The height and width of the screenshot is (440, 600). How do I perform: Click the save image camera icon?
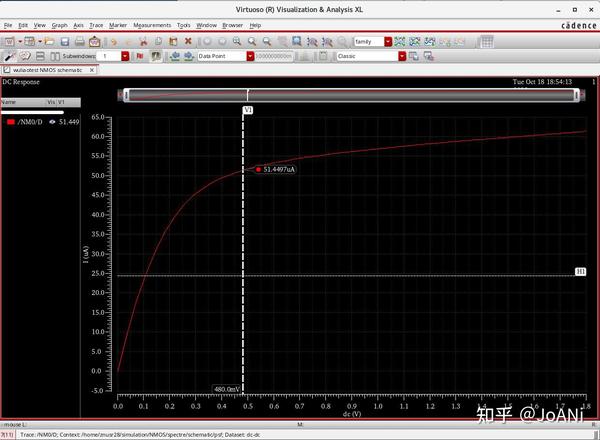coord(95,41)
